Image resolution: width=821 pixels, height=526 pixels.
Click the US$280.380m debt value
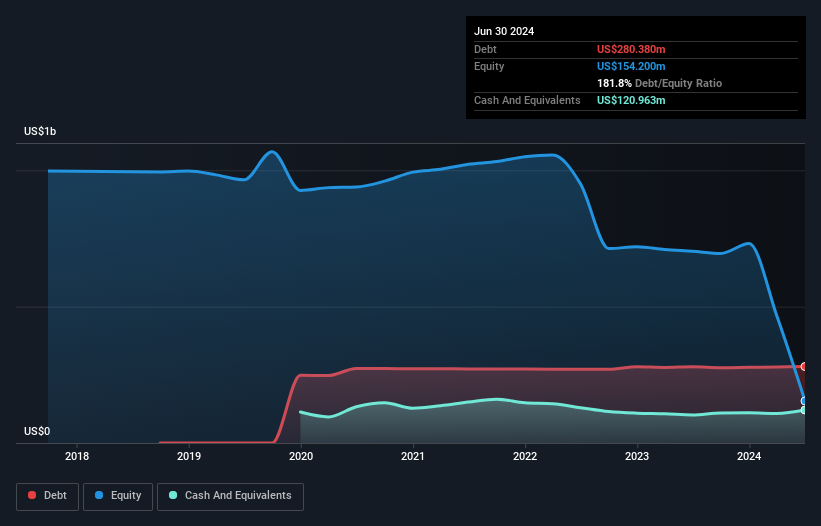(631, 49)
